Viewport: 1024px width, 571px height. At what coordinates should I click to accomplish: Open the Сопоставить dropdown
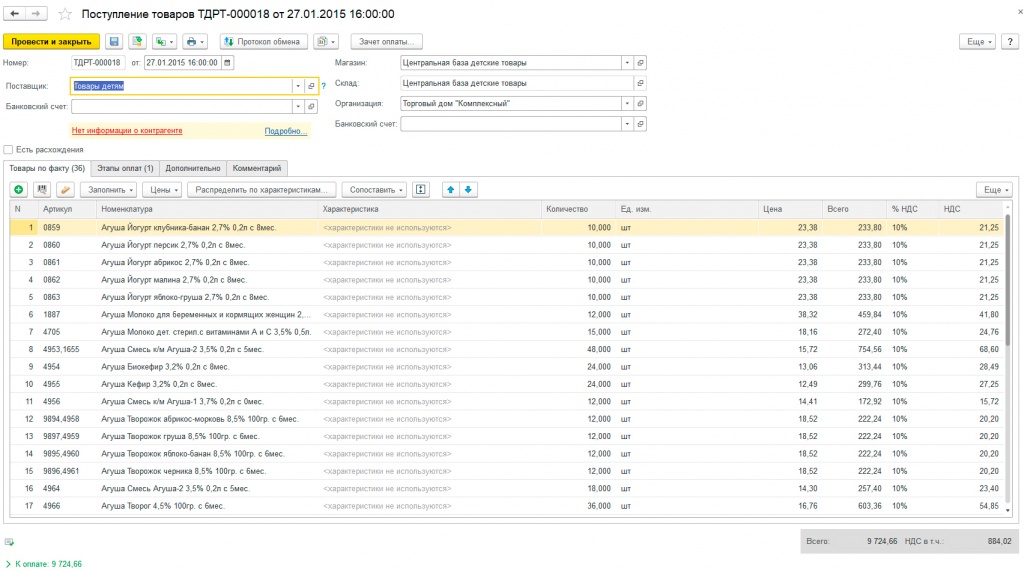[x=374, y=189]
